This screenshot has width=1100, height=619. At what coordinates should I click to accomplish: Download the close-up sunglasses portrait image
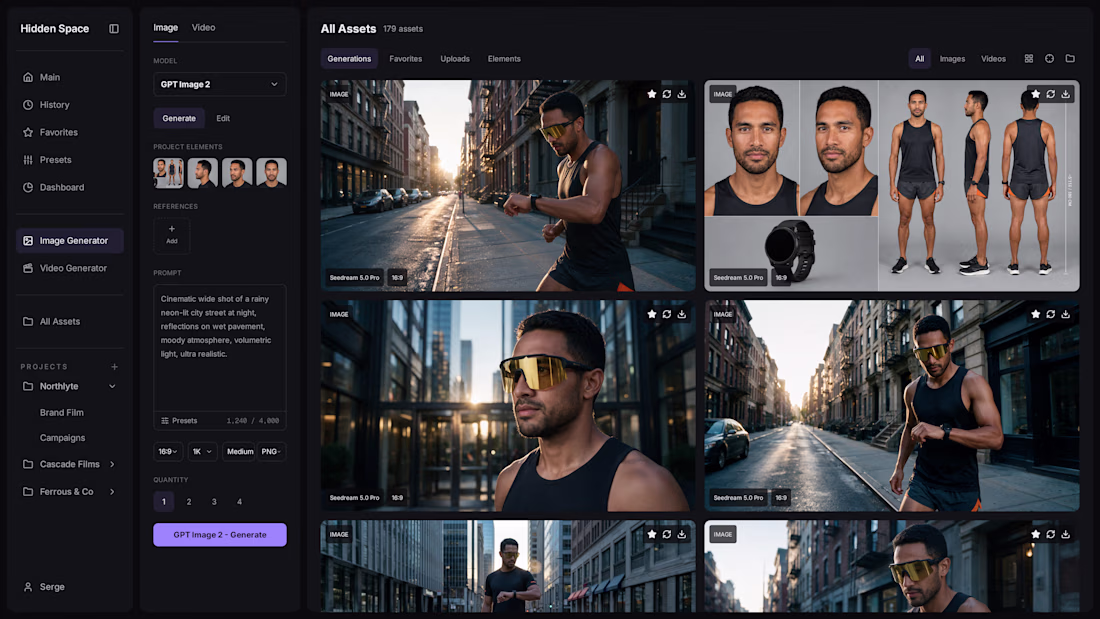click(682, 314)
